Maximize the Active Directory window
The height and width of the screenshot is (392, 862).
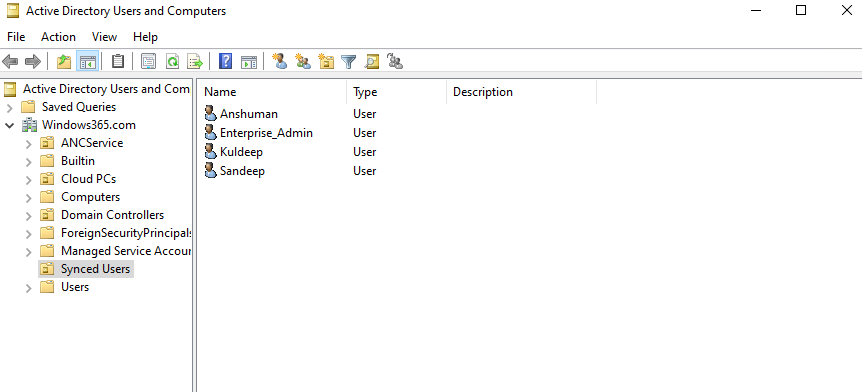click(x=801, y=10)
